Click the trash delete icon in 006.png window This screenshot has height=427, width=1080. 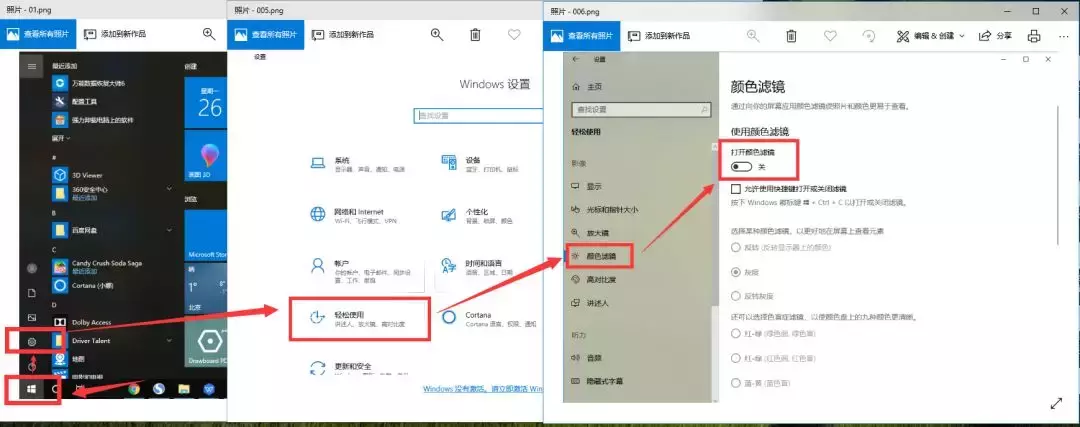tap(791, 36)
